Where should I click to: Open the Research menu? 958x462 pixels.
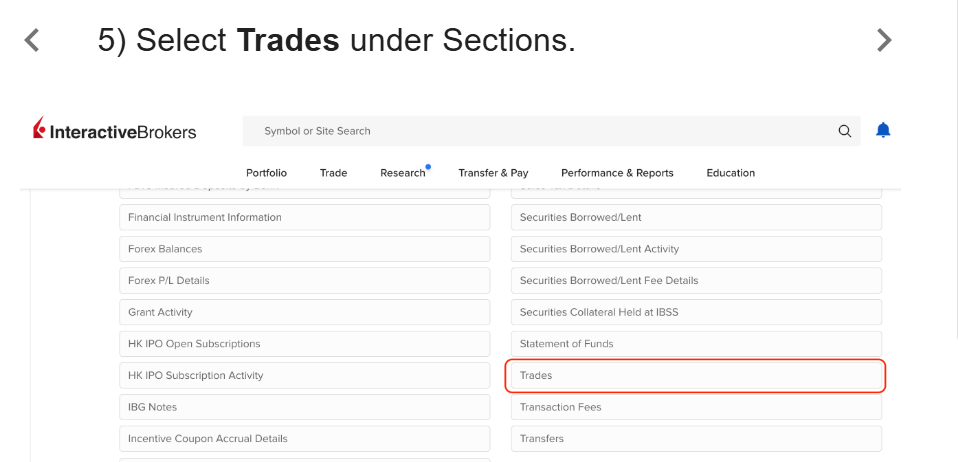pos(403,173)
